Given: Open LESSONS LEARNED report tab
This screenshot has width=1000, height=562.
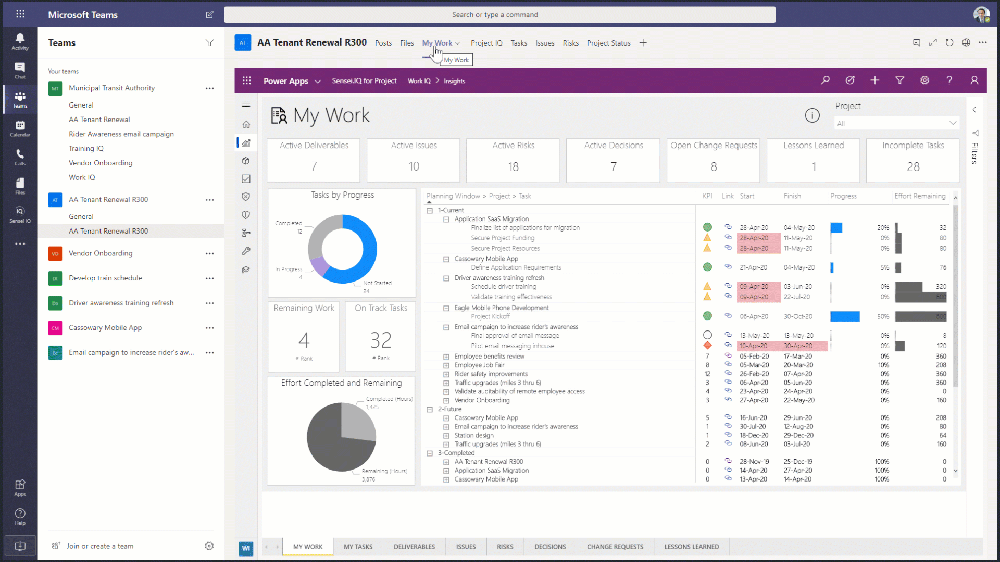Looking at the screenshot, I should 691,547.
